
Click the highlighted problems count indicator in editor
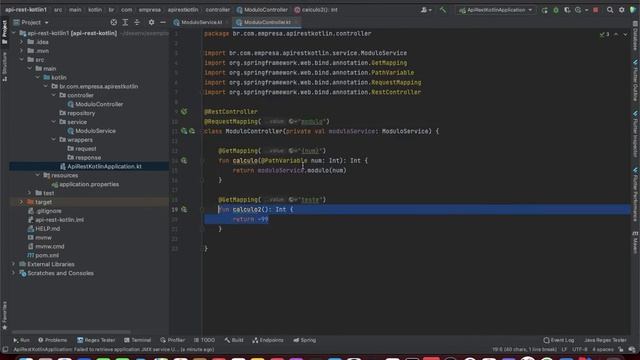click(x=604, y=34)
